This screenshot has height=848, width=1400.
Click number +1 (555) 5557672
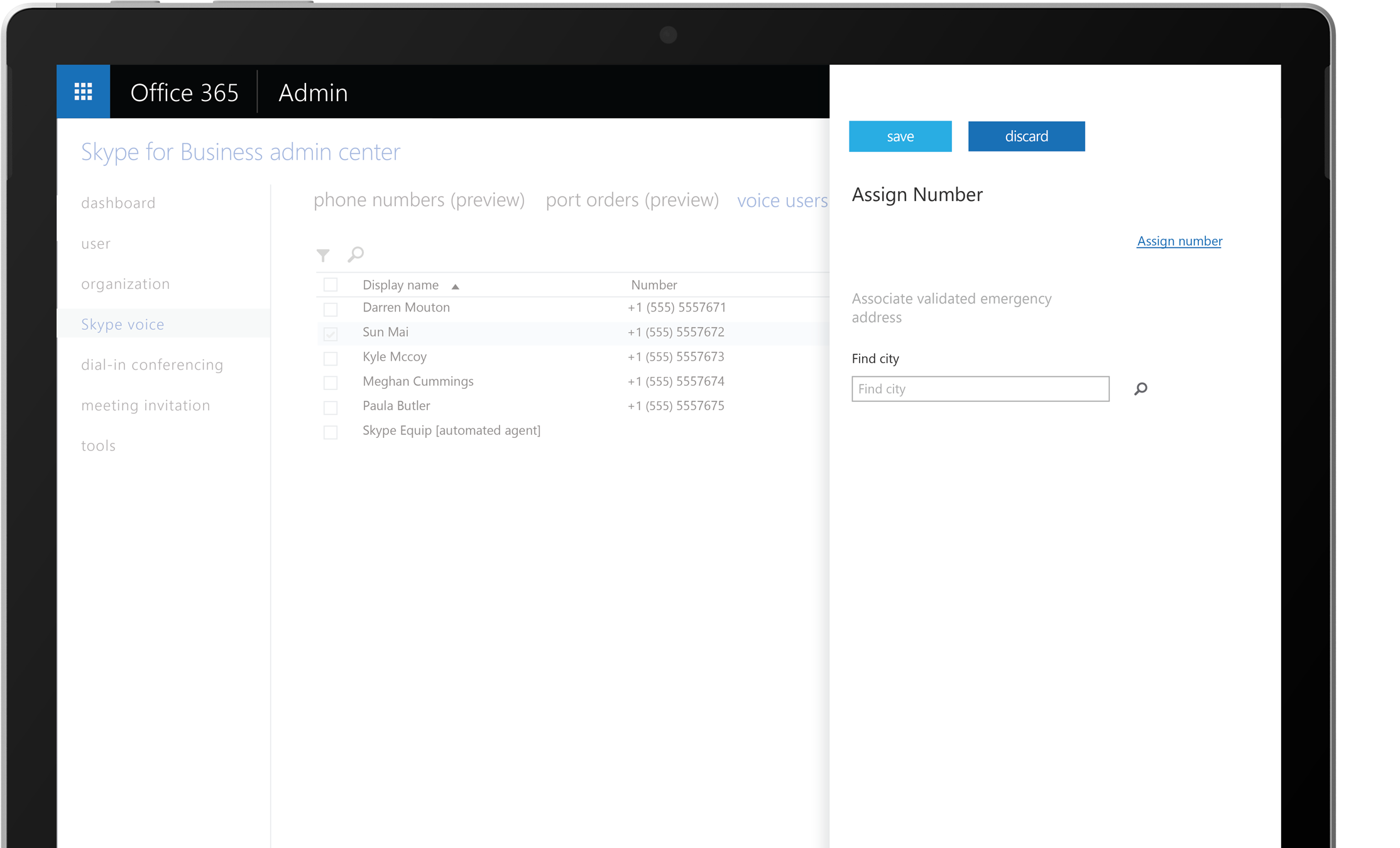coord(676,332)
